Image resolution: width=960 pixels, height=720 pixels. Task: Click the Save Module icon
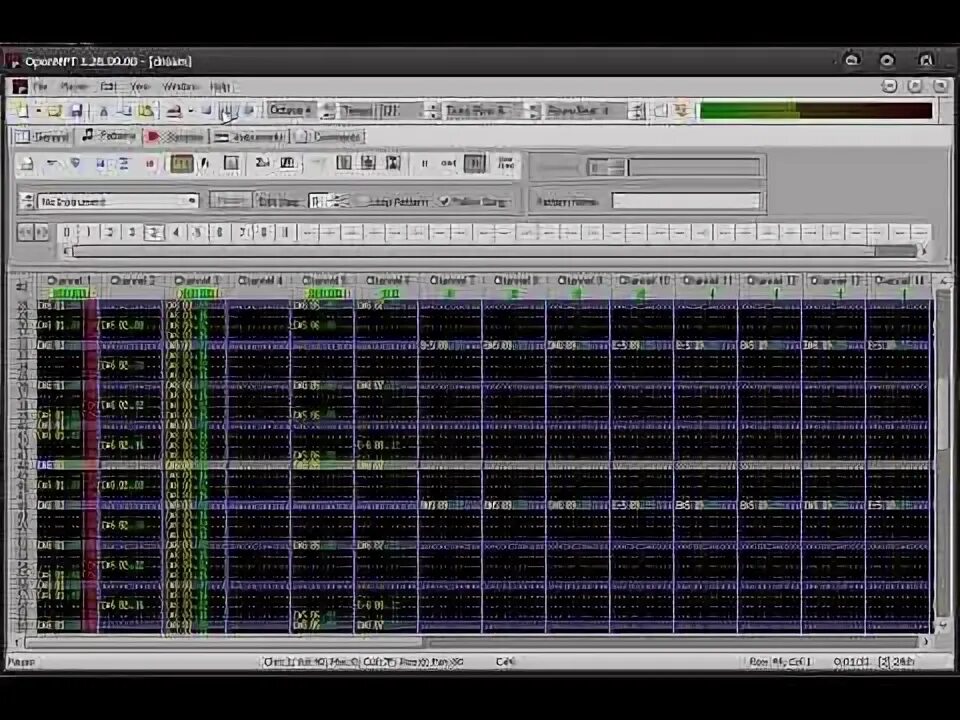tap(76, 110)
